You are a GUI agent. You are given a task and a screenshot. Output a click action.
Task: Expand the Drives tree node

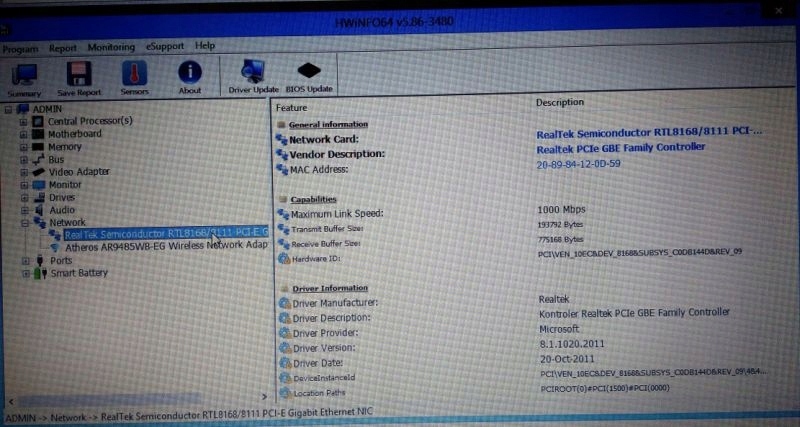click(24, 197)
